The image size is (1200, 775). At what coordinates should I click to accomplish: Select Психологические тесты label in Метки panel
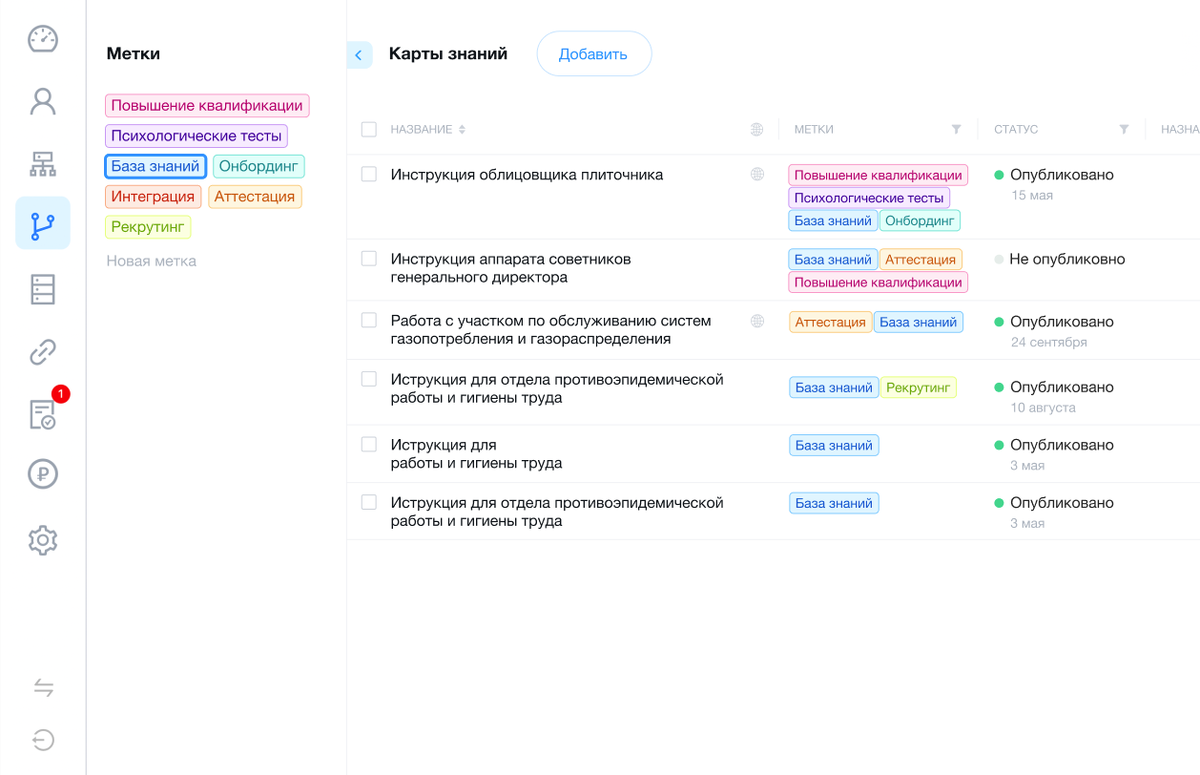tap(196, 136)
